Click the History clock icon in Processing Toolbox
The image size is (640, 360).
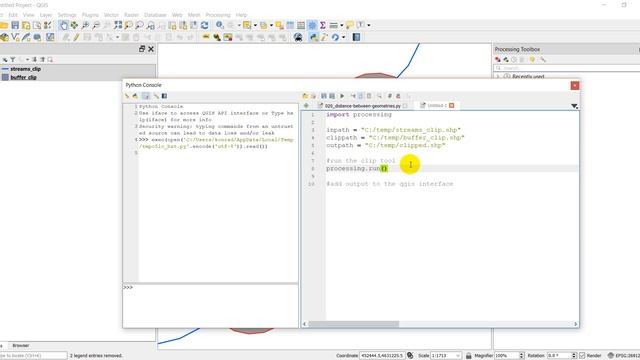(514, 60)
